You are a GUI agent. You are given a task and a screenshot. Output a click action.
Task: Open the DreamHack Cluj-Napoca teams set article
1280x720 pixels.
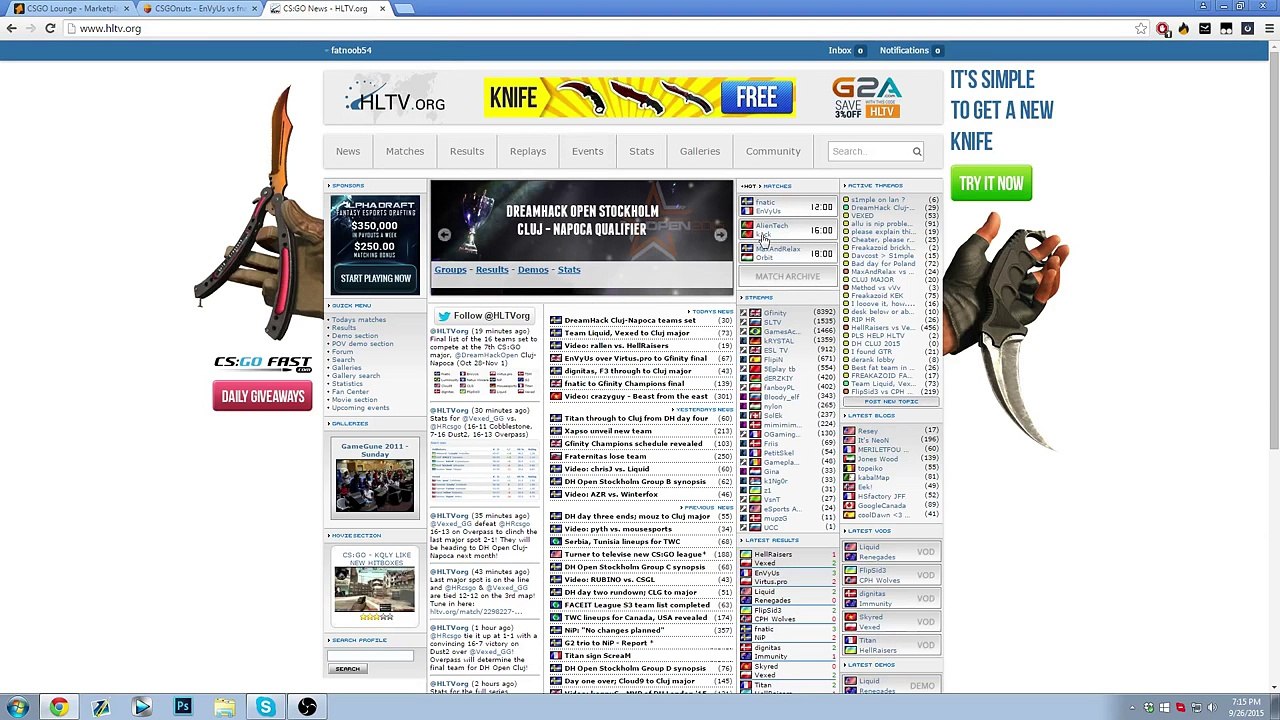[x=630, y=321]
